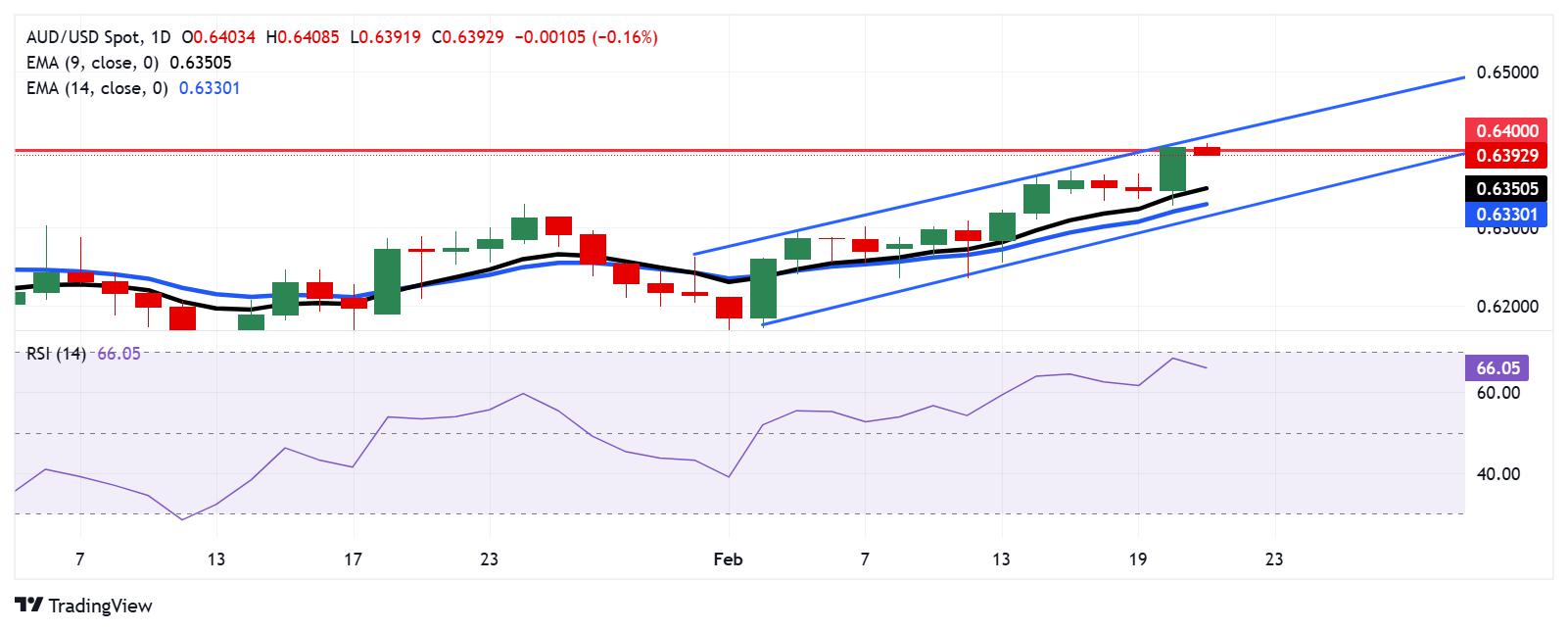Click the 19 date marker on time axis
1568x631 pixels.
tap(1137, 559)
